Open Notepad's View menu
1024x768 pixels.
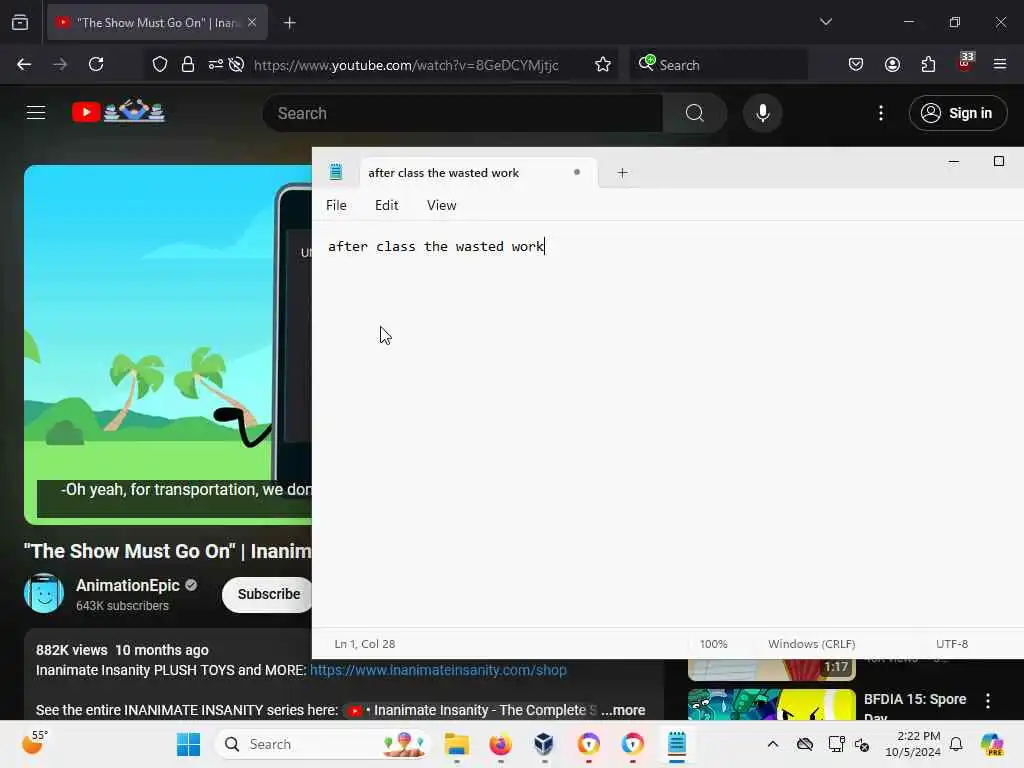(441, 205)
